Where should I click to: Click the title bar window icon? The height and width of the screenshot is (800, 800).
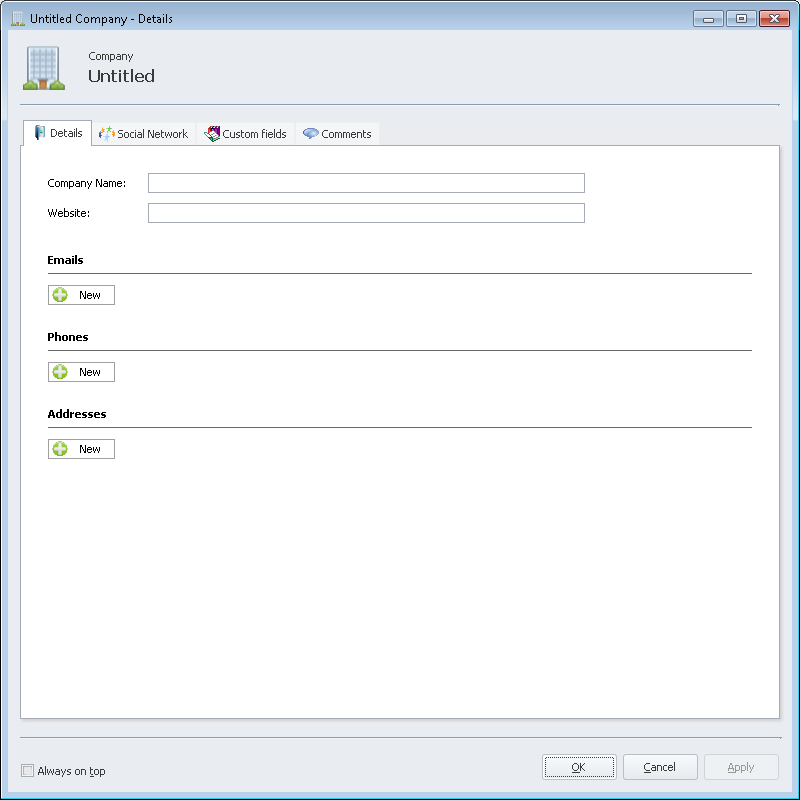point(17,19)
